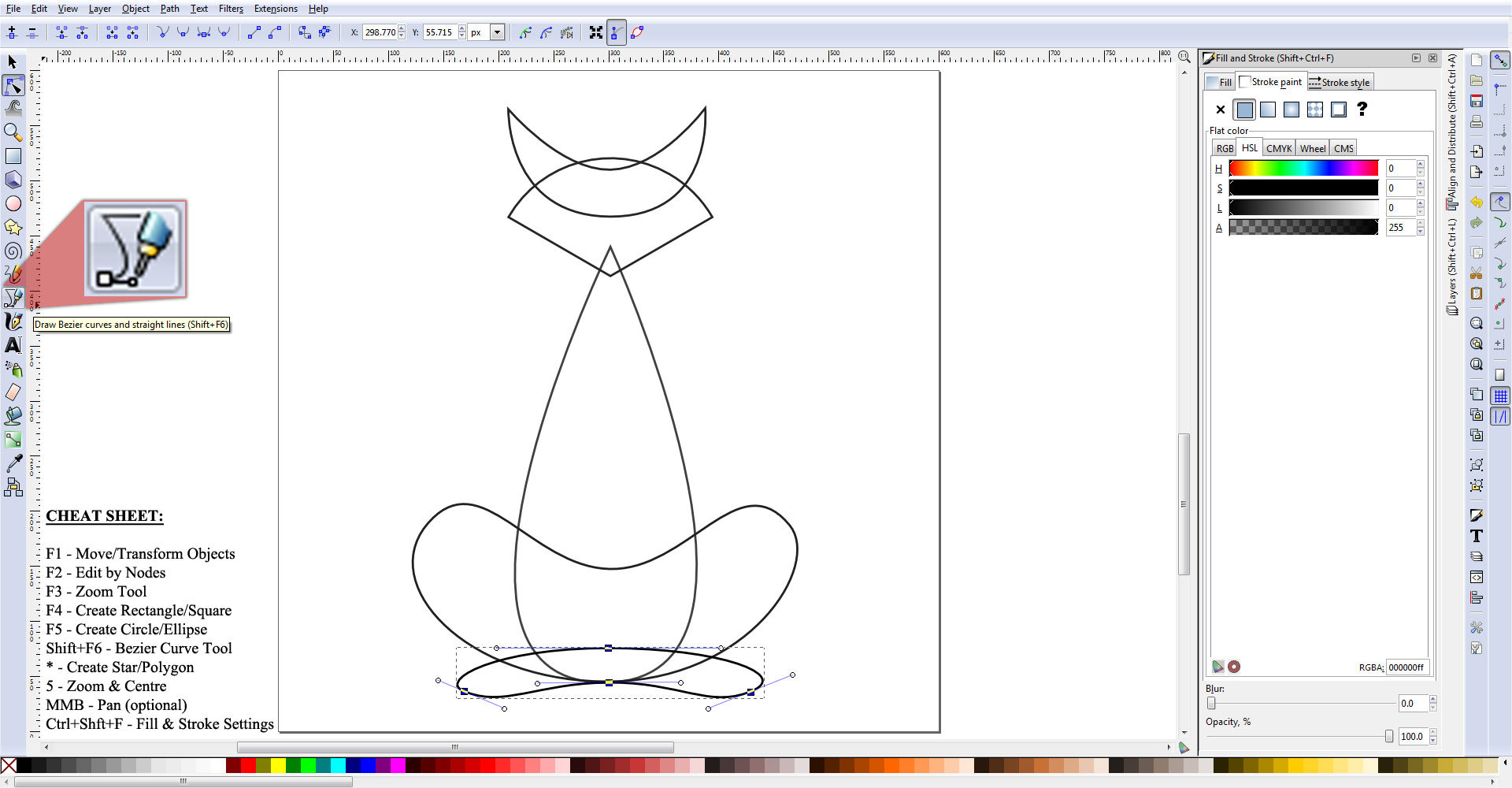
Task: Select the Eraser tool
Action: 13,392
